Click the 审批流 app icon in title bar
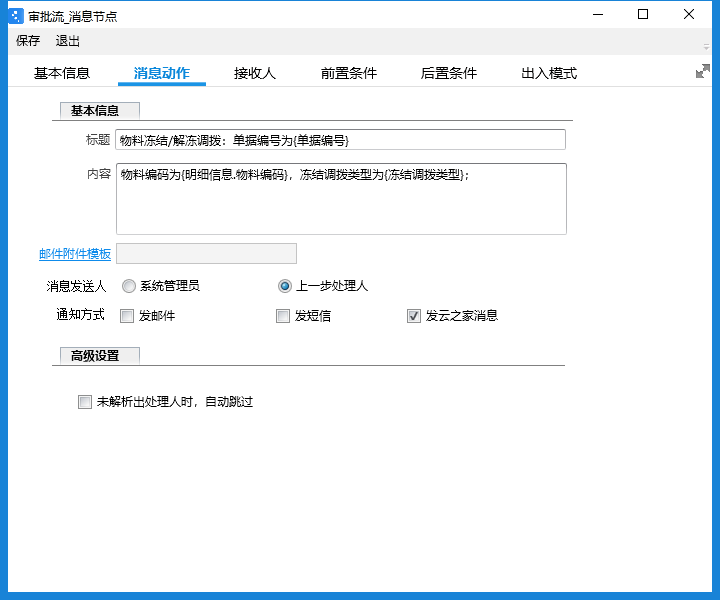This screenshot has width=720, height=600. [x=15, y=16]
